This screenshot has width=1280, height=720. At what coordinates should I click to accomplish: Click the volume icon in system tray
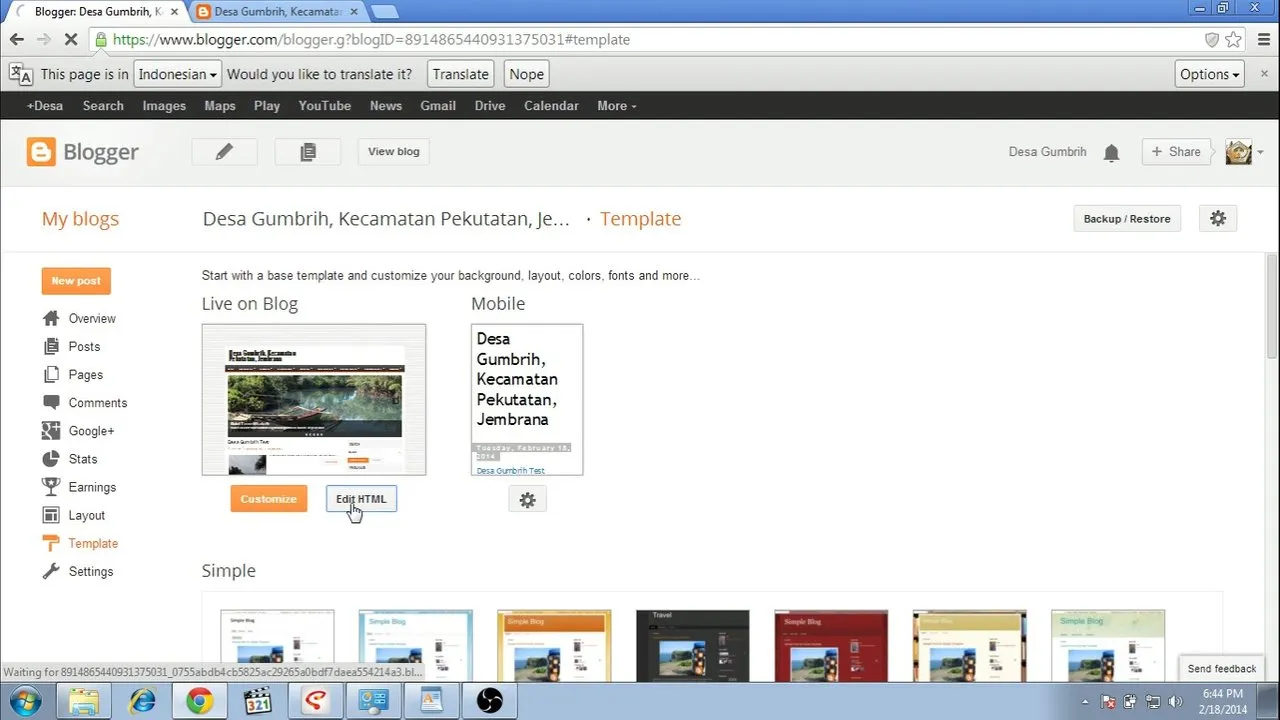(1174, 702)
